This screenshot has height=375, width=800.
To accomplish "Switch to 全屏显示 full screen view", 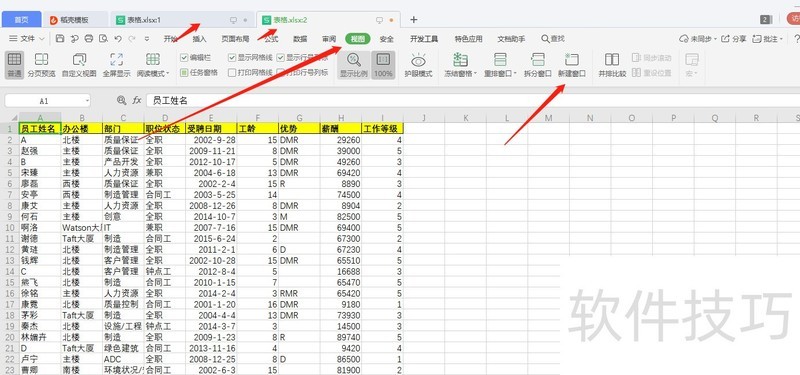I will click(116, 65).
